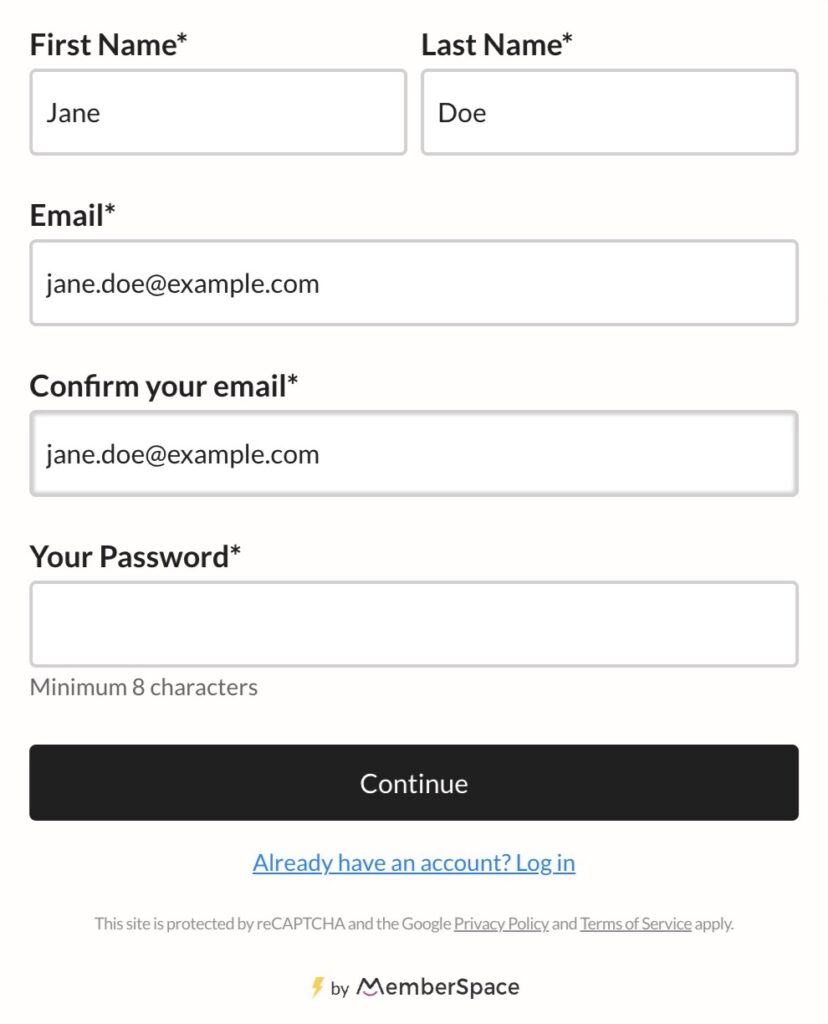This screenshot has height=1024, width=828.
Task: Focus the First Name input field
Action: (x=218, y=112)
